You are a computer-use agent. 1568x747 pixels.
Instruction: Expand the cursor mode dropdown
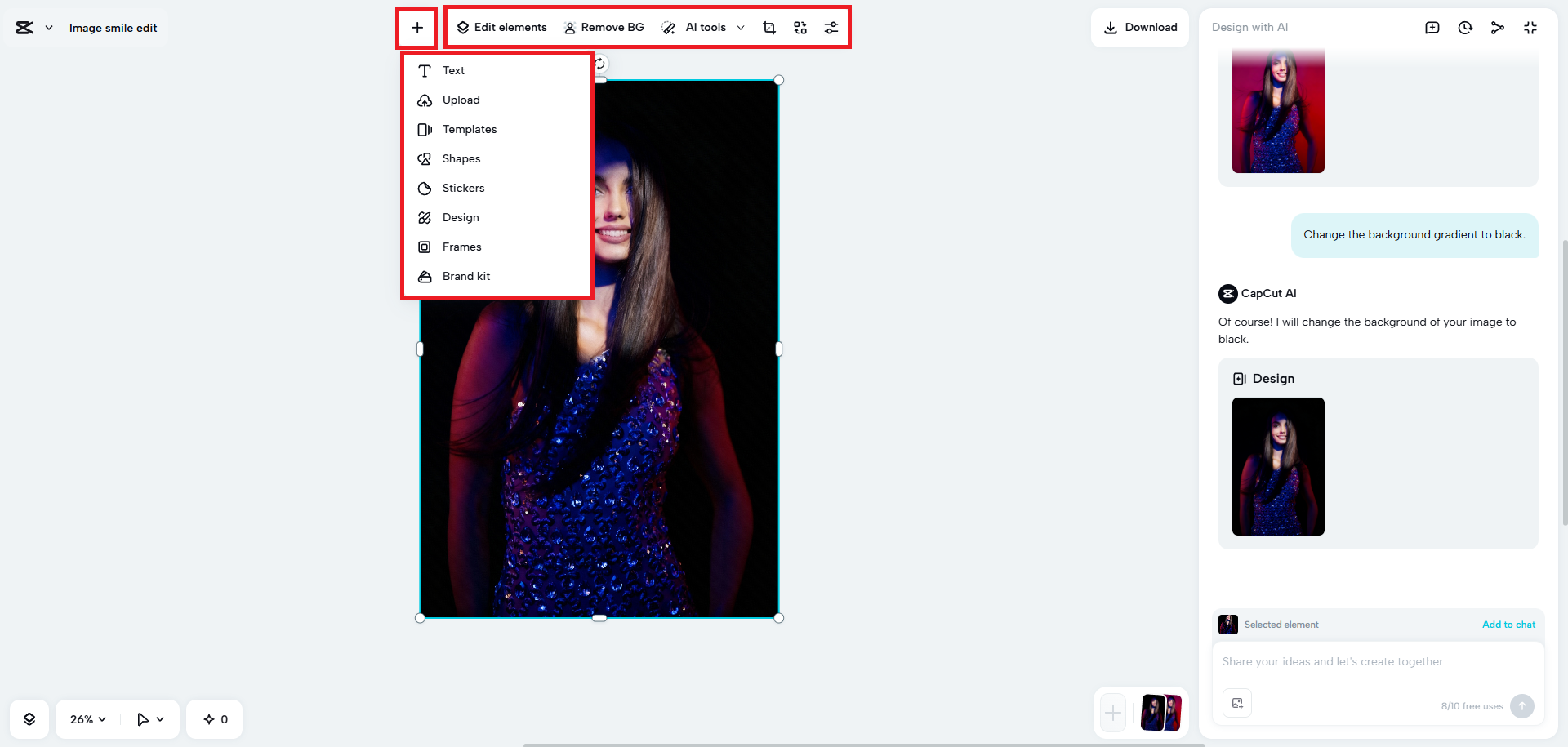tap(149, 718)
